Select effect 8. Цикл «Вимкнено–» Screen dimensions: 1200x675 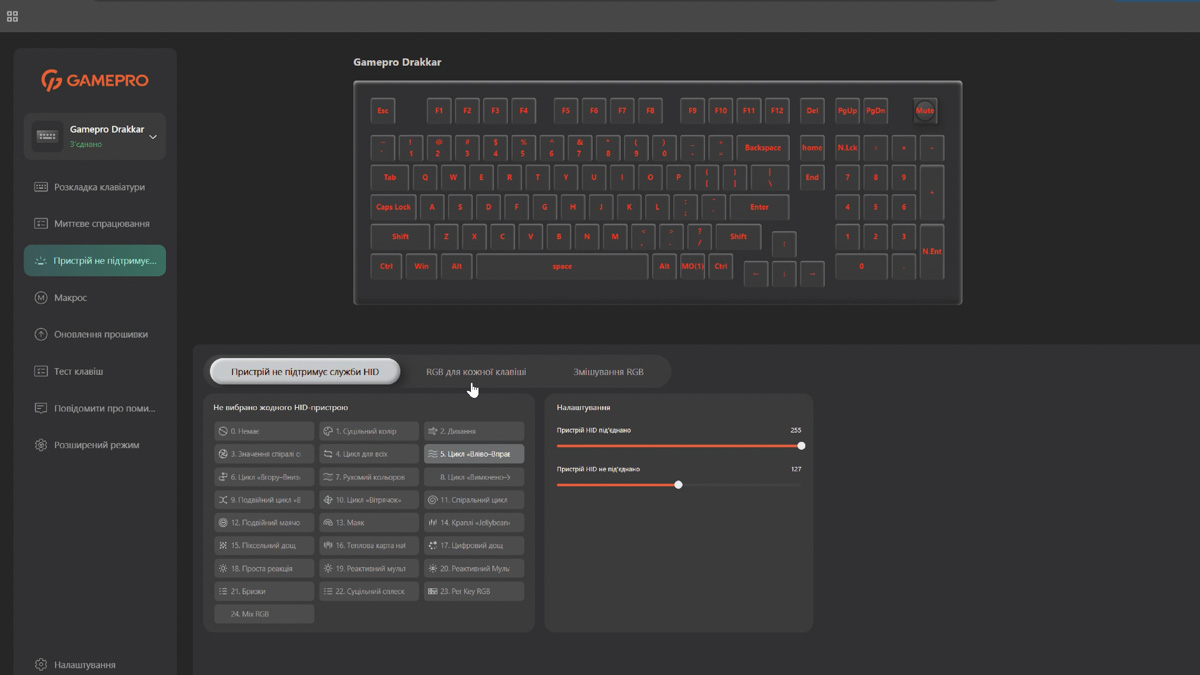474,477
